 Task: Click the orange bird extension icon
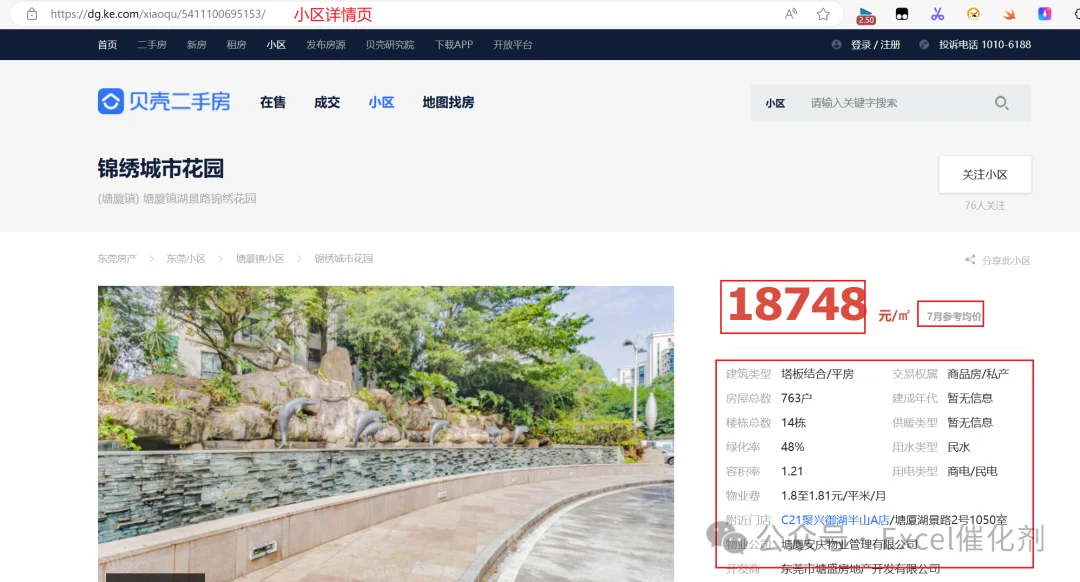[x=1009, y=14]
